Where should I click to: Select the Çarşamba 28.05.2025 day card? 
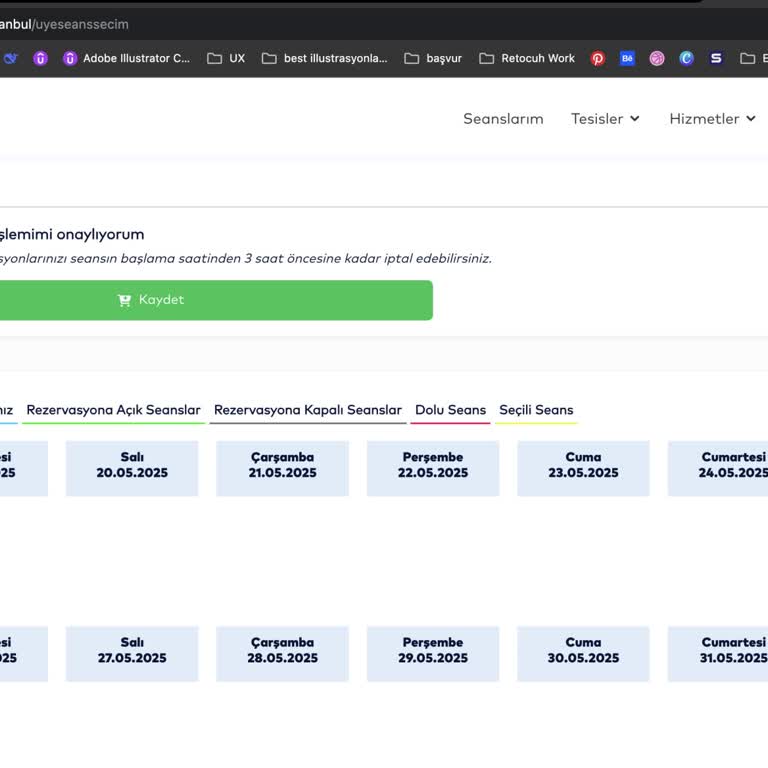(x=283, y=653)
